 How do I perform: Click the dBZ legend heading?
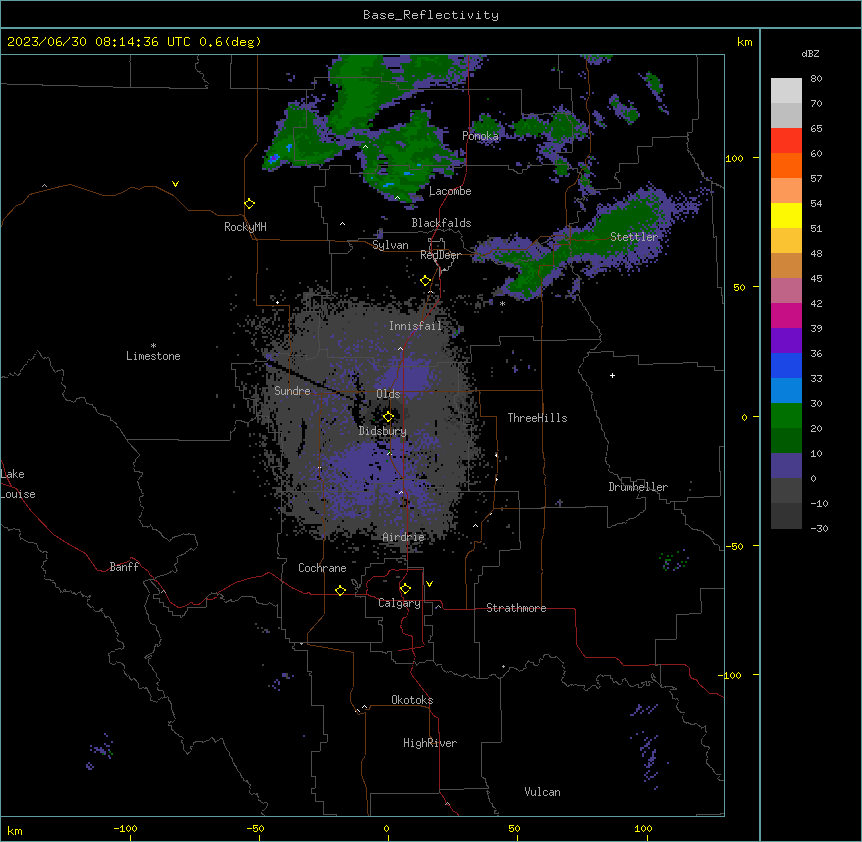click(x=810, y=53)
